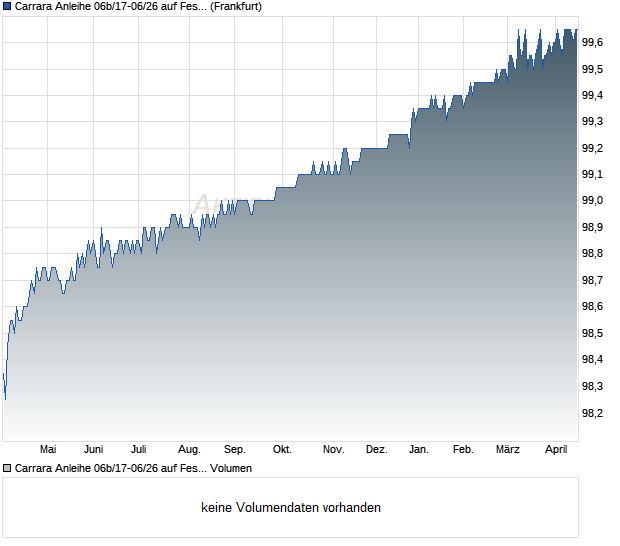Viewport: 620px width, 546px height.
Task: Click the 99,3 y-axis value
Action: pos(593,121)
